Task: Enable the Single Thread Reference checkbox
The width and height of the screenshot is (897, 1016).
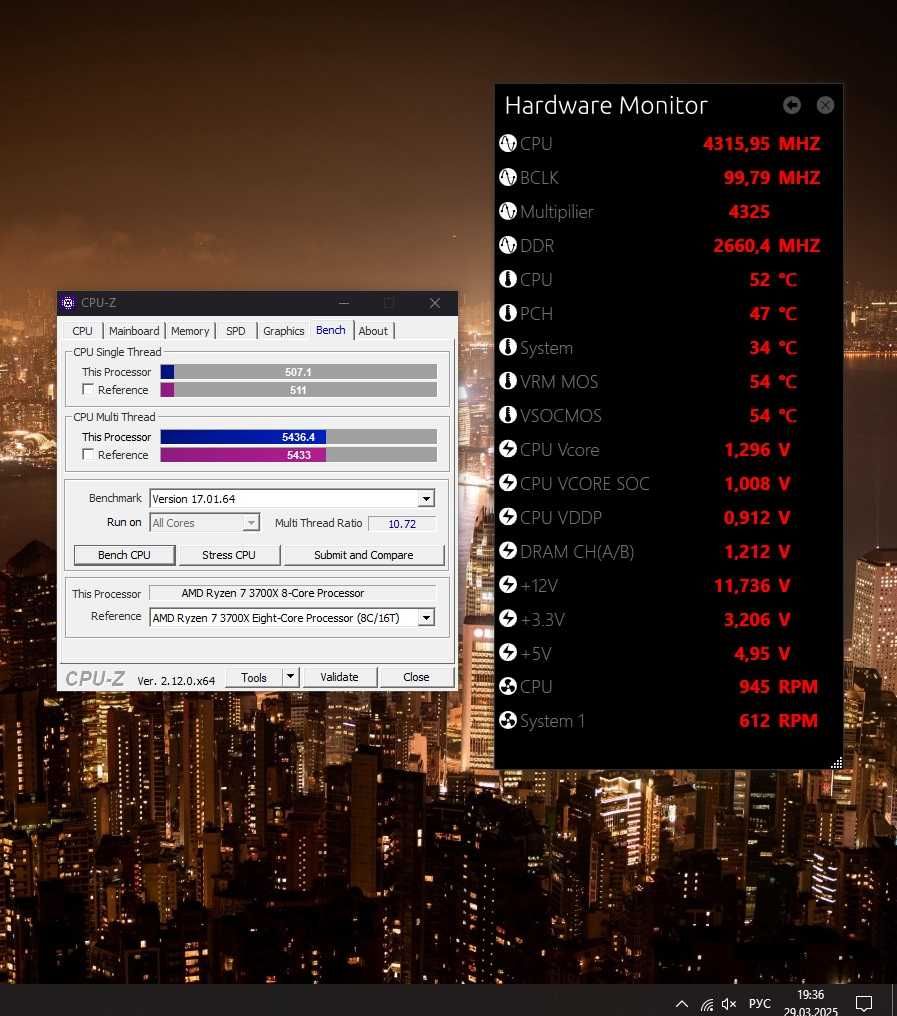Action: 88,389
